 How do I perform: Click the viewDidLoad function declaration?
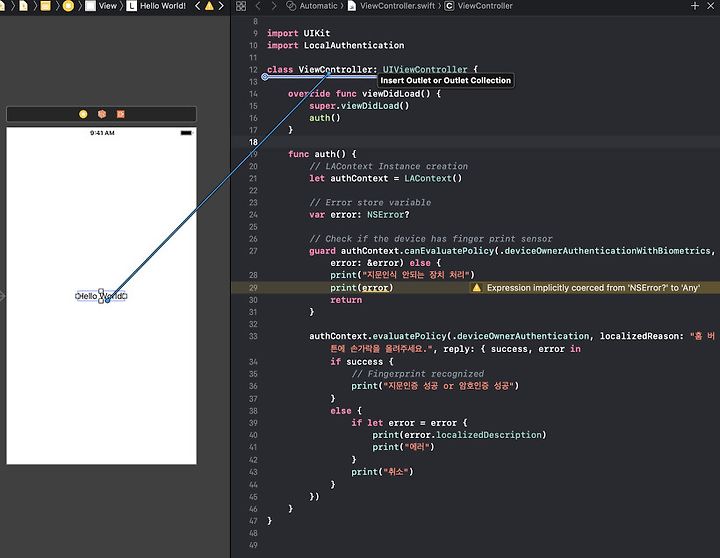click(x=365, y=94)
